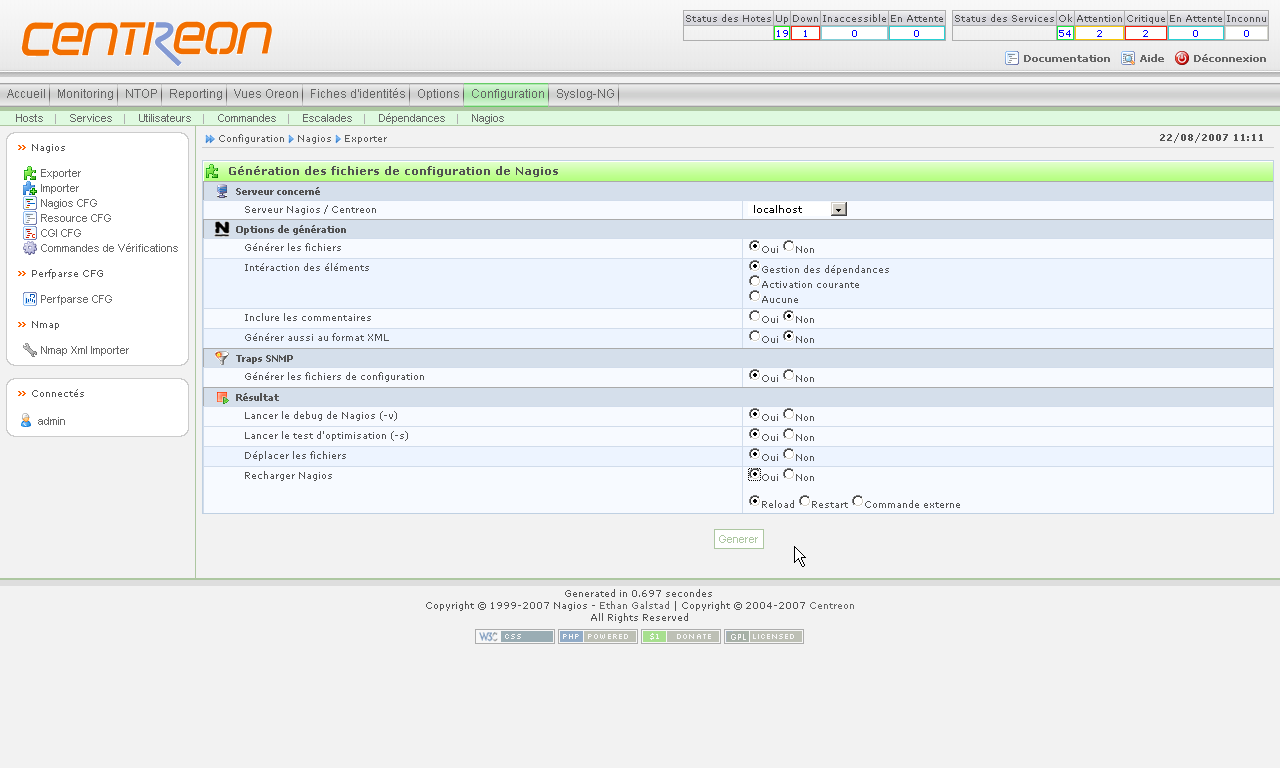Viewport: 1280px width, 768px height.
Task: Open the Vues Oreon menu
Action: pos(266,94)
